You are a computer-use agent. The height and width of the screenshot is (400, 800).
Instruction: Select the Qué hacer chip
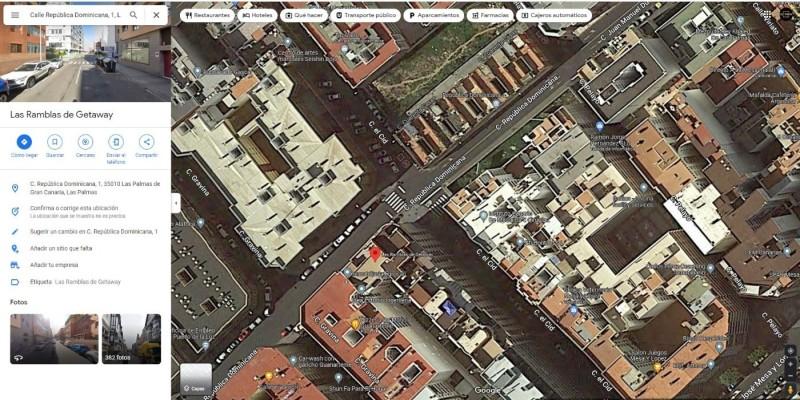304,15
